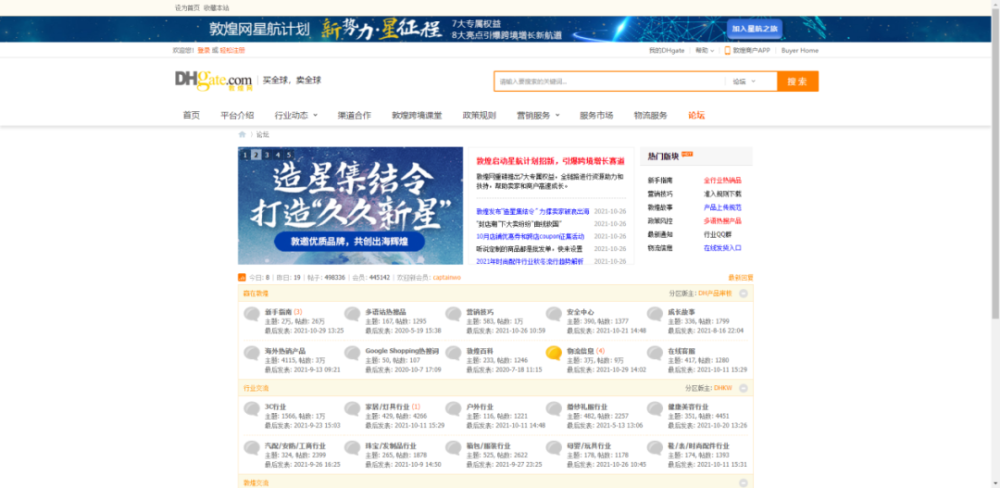Click the 珠宝/发制品行业 bubble icon
This screenshot has height=488, width=1000.
[x=352, y=448]
